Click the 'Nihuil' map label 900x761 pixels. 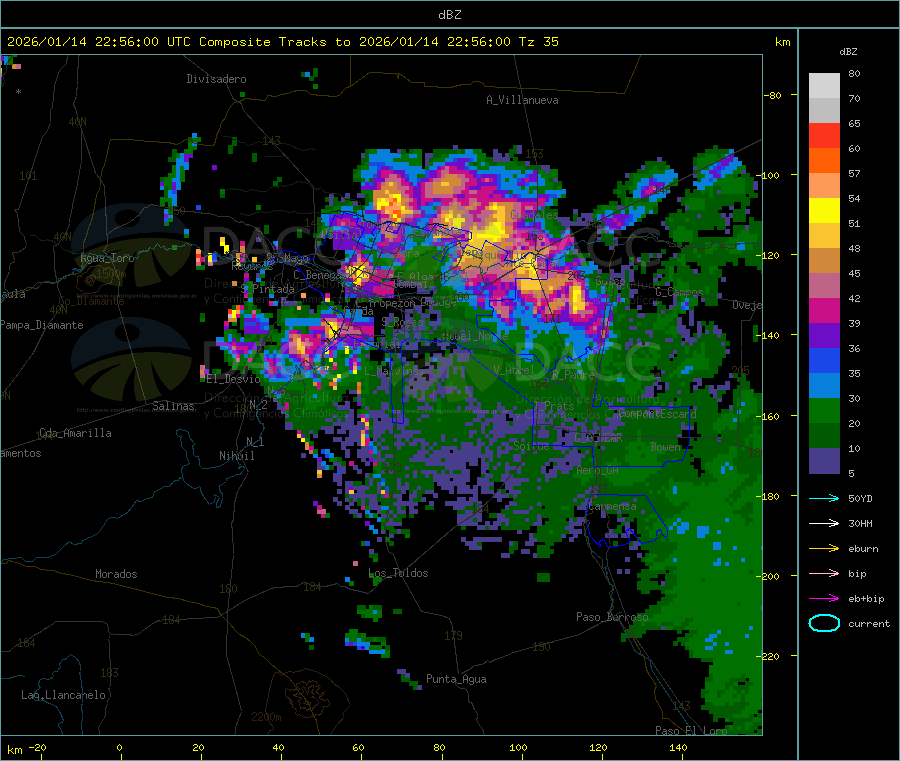pyautogui.click(x=237, y=456)
